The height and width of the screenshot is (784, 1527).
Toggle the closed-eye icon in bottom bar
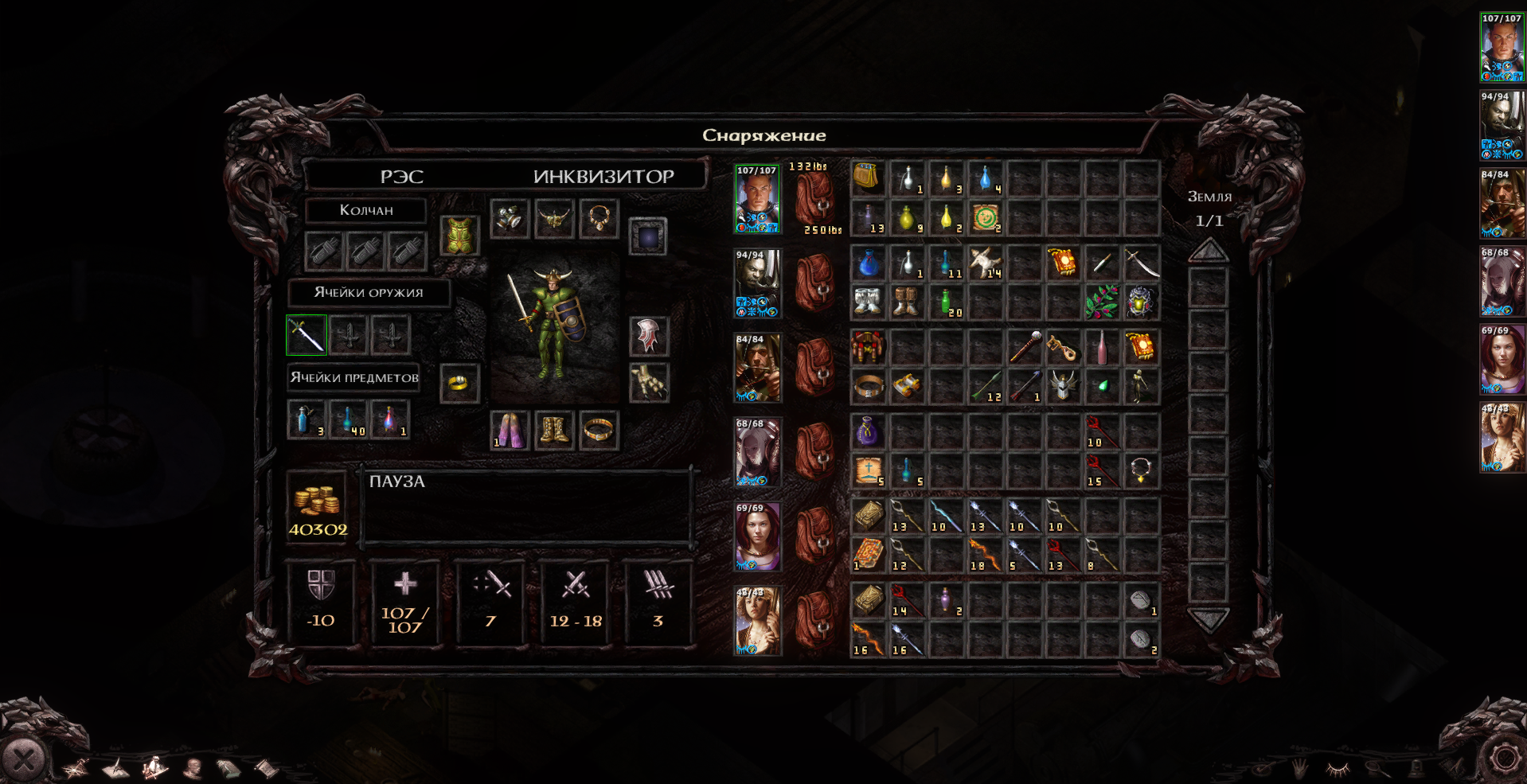[1338, 768]
